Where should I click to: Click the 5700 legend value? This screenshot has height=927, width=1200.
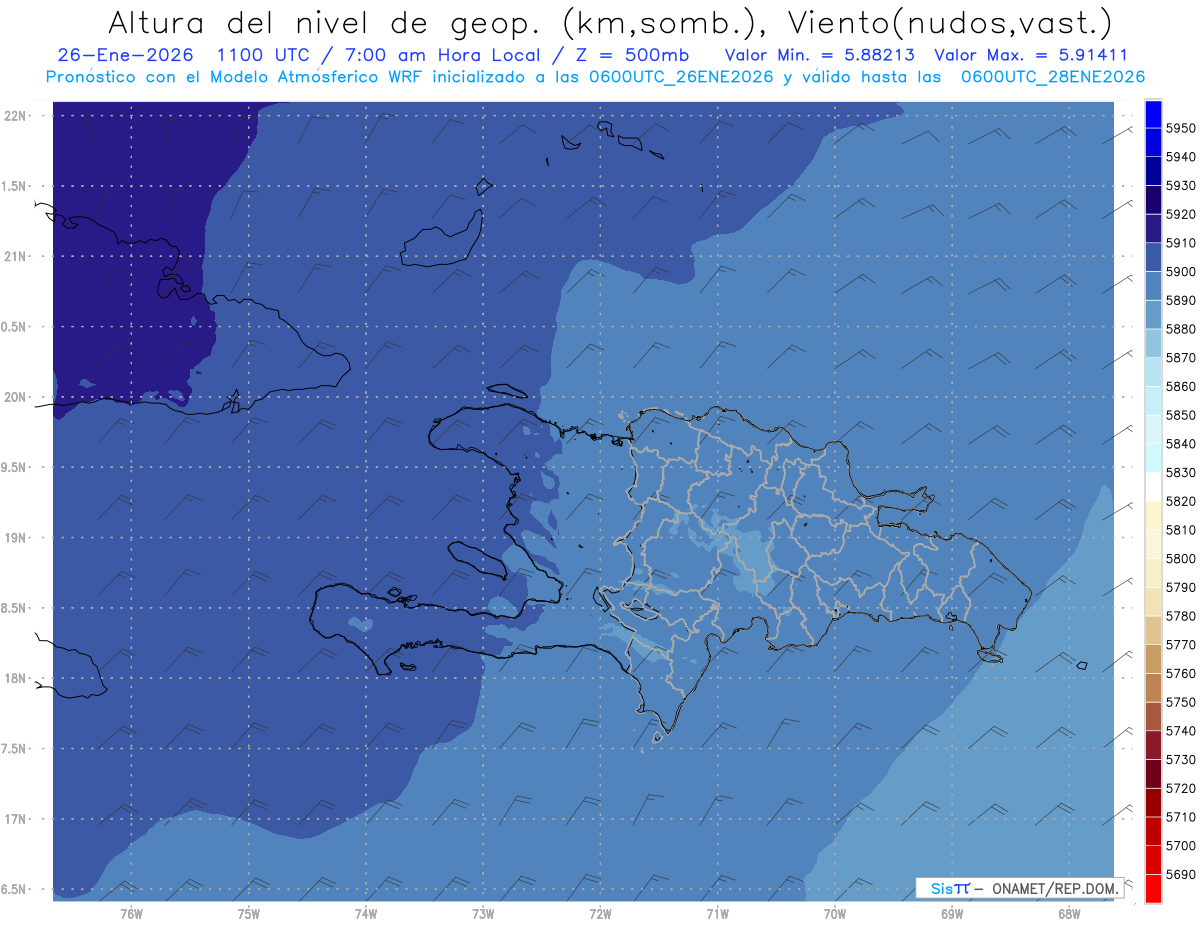pos(1180,847)
